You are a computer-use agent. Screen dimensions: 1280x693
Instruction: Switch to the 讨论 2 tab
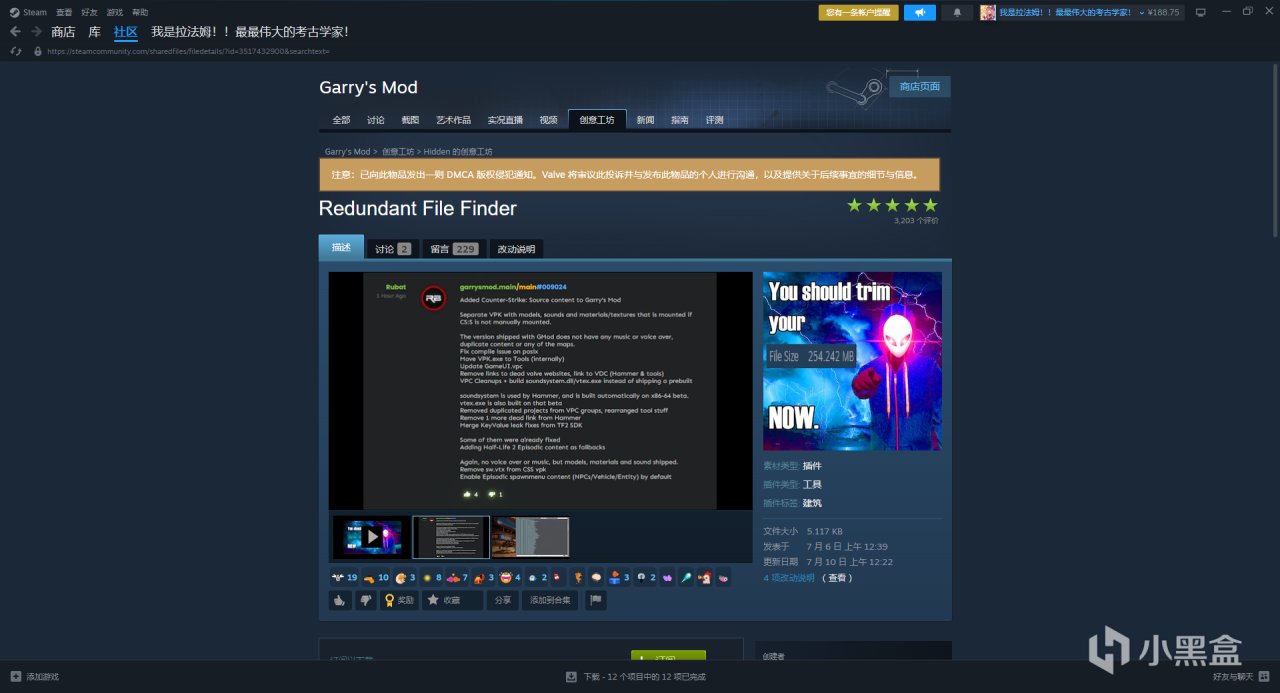tap(393, 249)
